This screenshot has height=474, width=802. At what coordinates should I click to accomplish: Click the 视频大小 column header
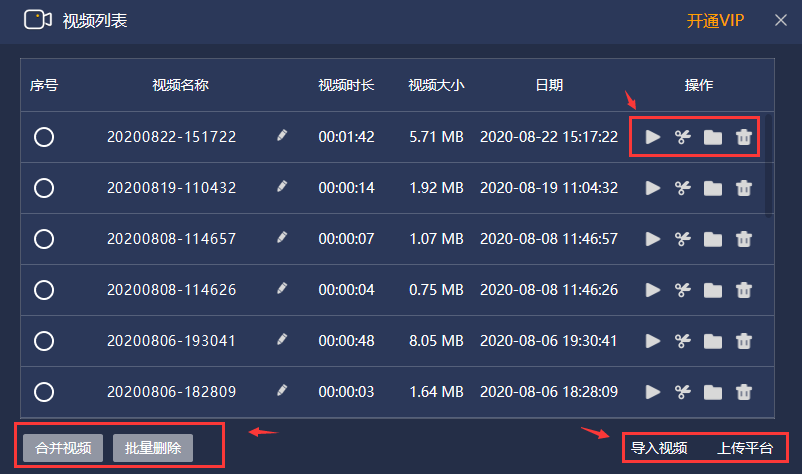click(436, 85)
